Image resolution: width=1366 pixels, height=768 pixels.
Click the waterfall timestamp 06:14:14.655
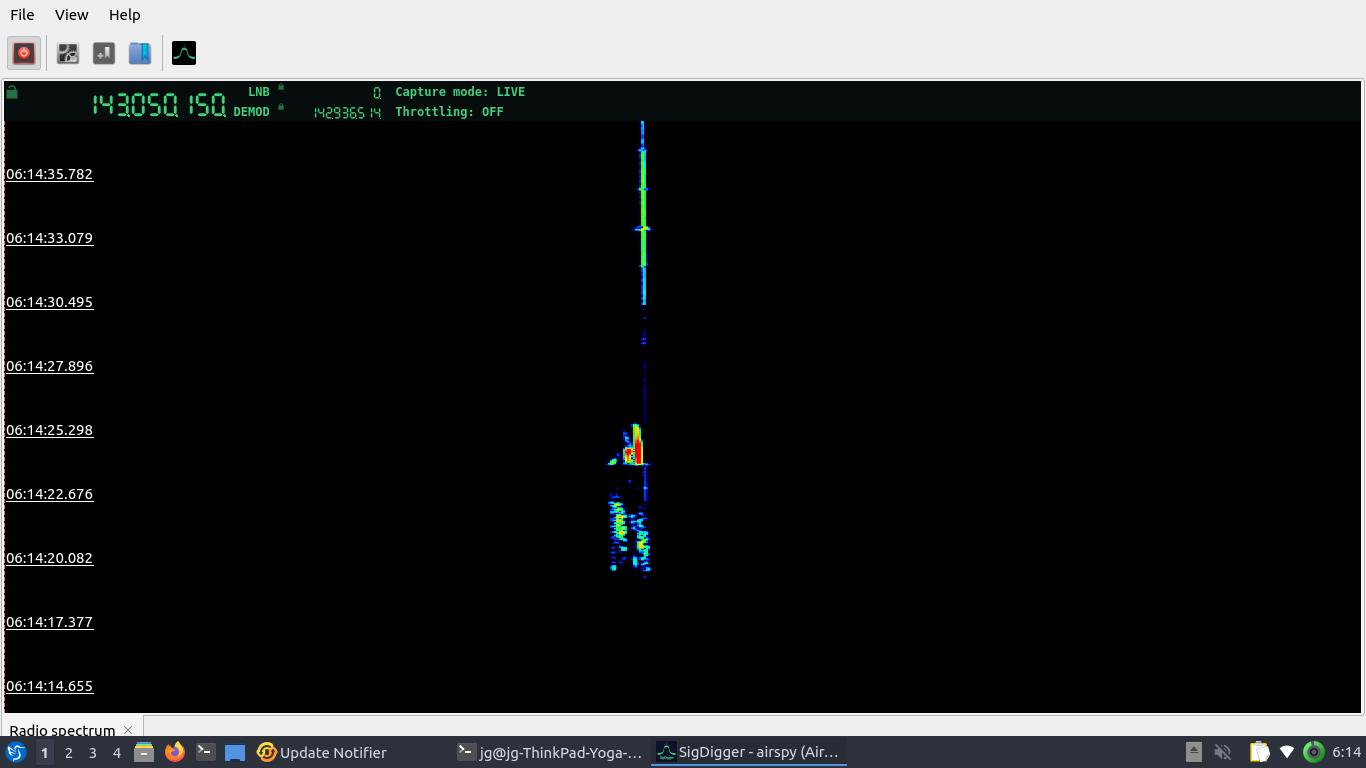(49, 686)
